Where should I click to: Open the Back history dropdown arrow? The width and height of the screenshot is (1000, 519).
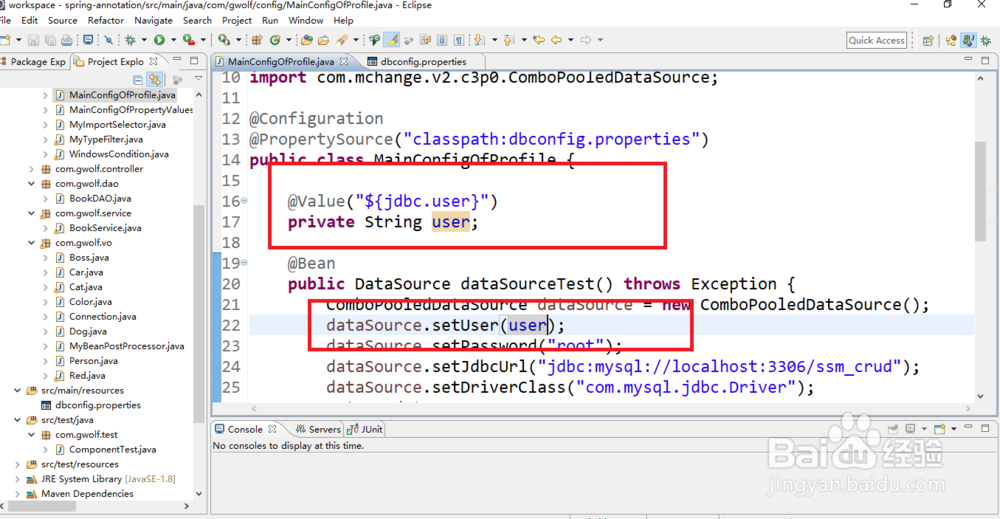571,40
